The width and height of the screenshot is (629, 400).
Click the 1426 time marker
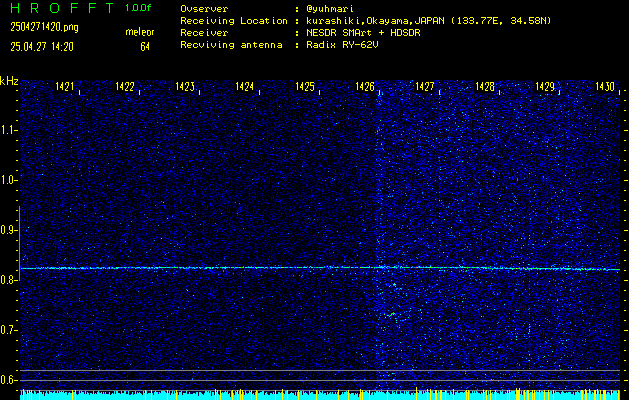point(365,86)
